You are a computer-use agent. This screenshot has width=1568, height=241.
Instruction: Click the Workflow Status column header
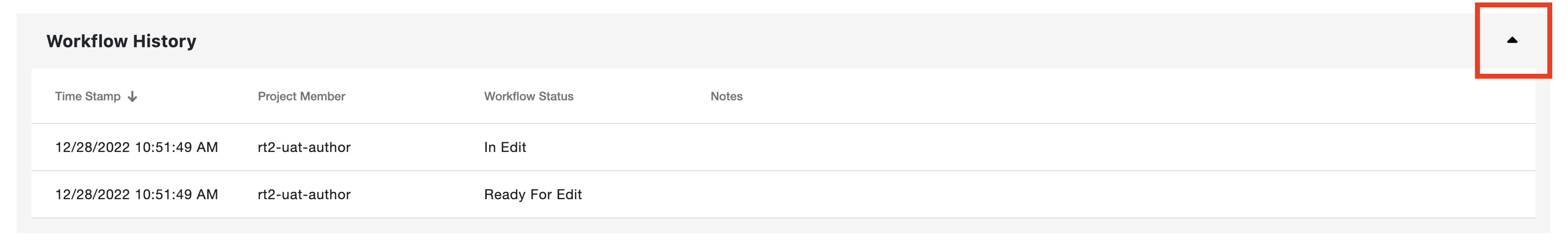[529, 96]
